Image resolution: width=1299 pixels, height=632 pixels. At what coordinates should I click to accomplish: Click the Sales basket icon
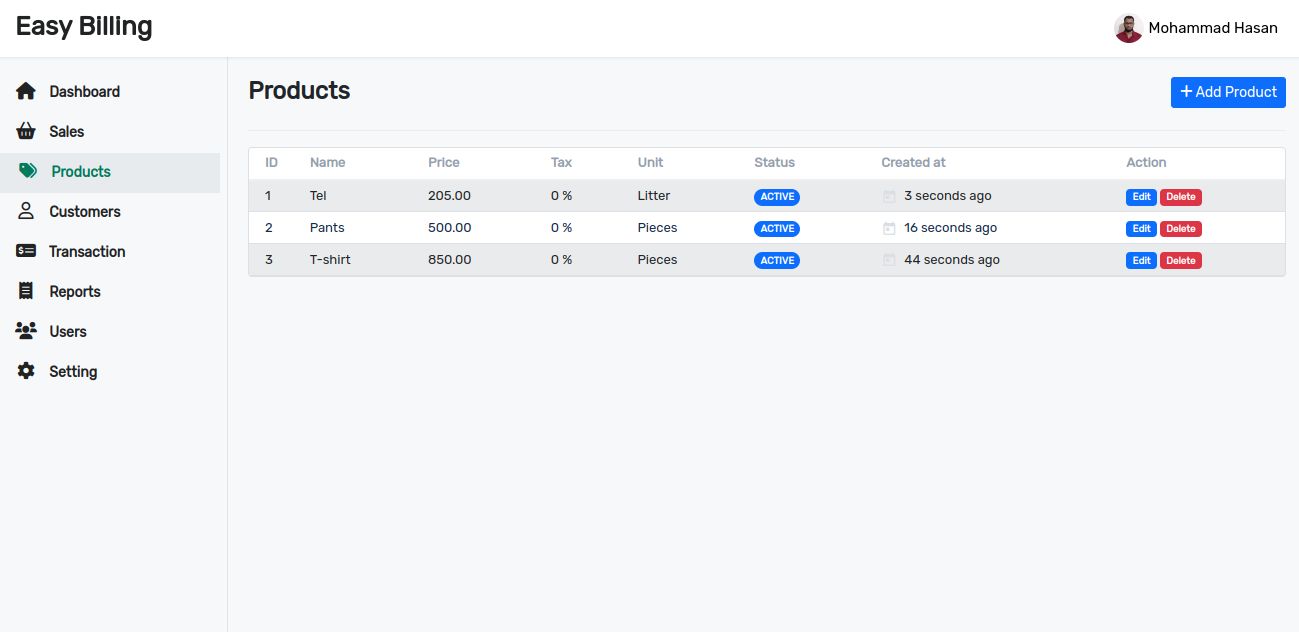tap(26, 131)
